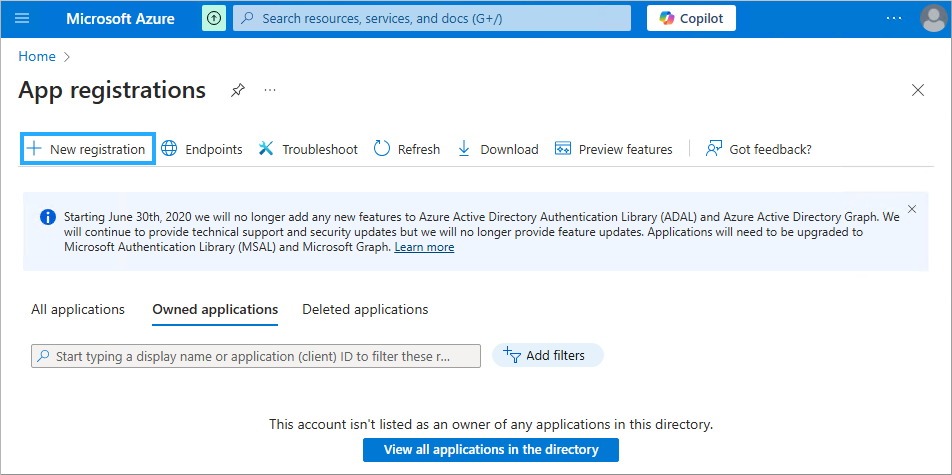This screenshot has width=952, height=475.
Task: Switch to the Deleted applications tab
Action: (x=365, y=309)
